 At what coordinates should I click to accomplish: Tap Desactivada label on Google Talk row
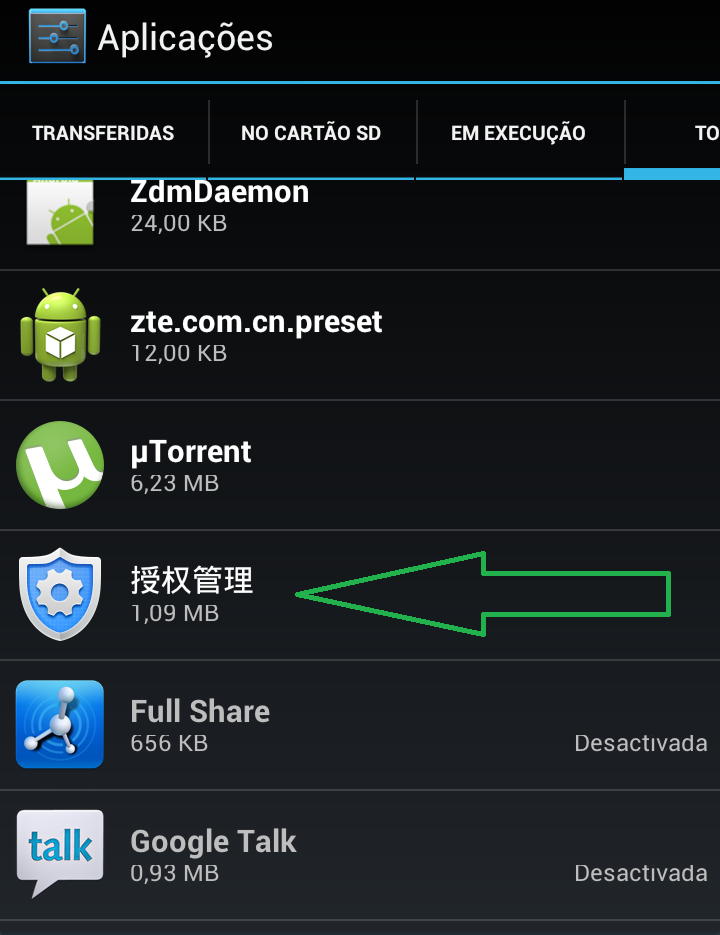pos(641,873)
